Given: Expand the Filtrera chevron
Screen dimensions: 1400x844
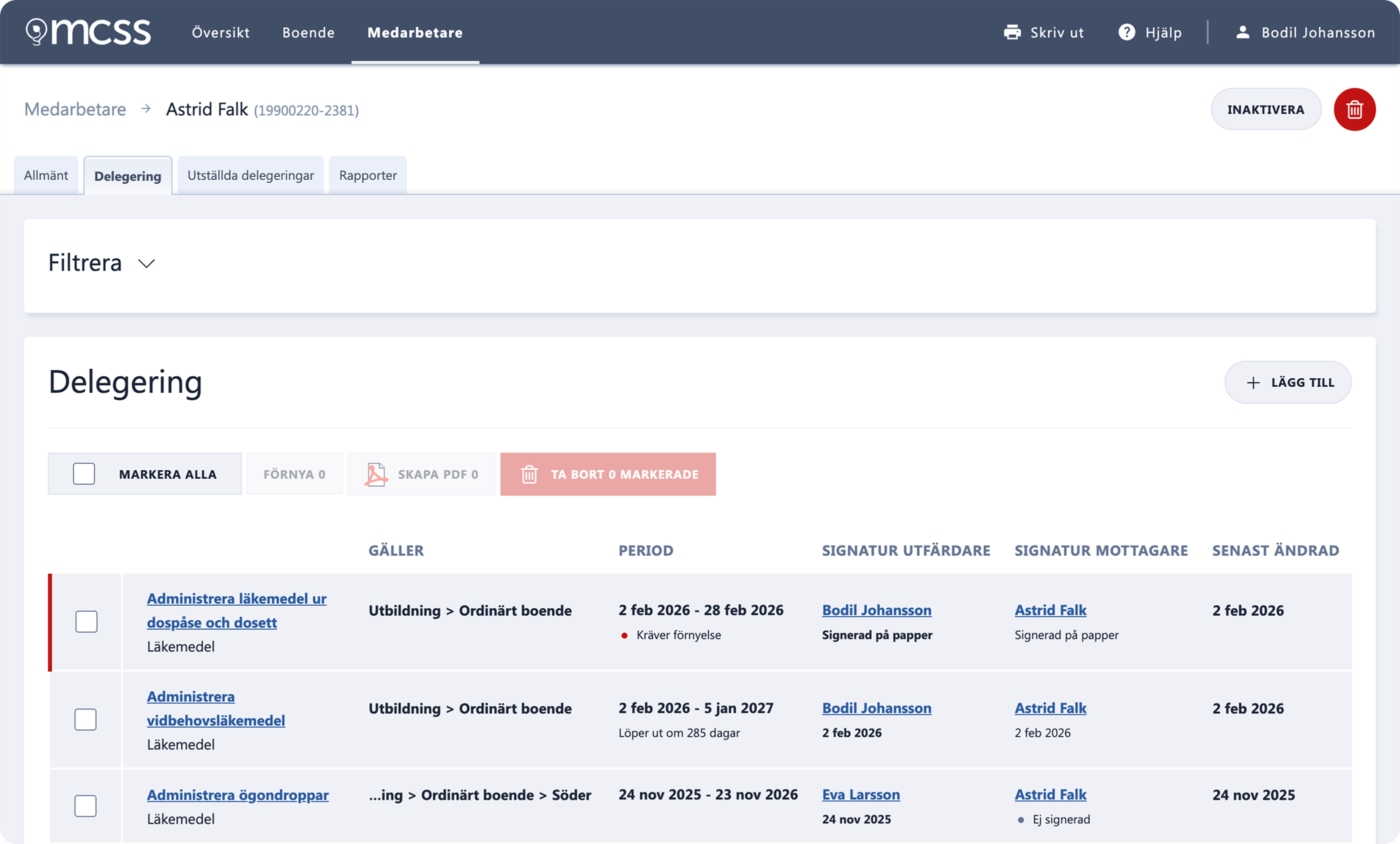Looking at the screenshot, I should click(x=146, y=263).
